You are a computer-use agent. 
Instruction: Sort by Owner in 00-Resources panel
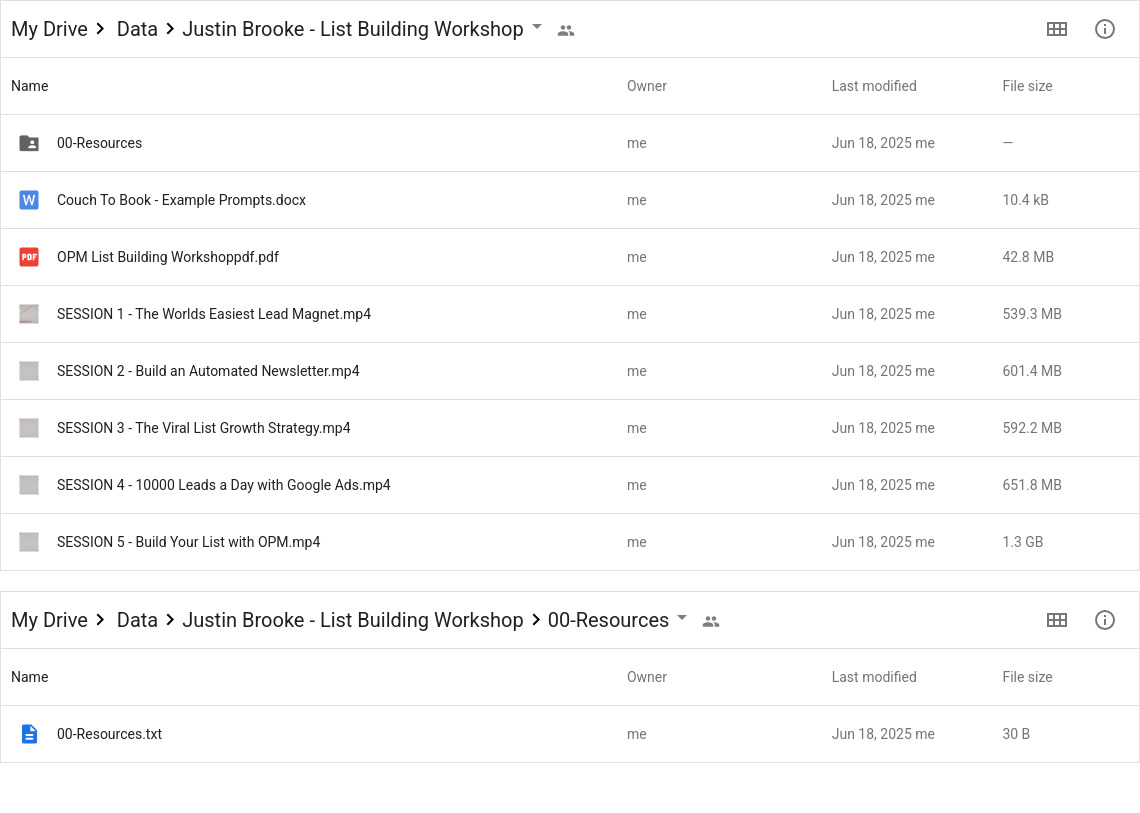pyautogui.click(x=647, y=677)
